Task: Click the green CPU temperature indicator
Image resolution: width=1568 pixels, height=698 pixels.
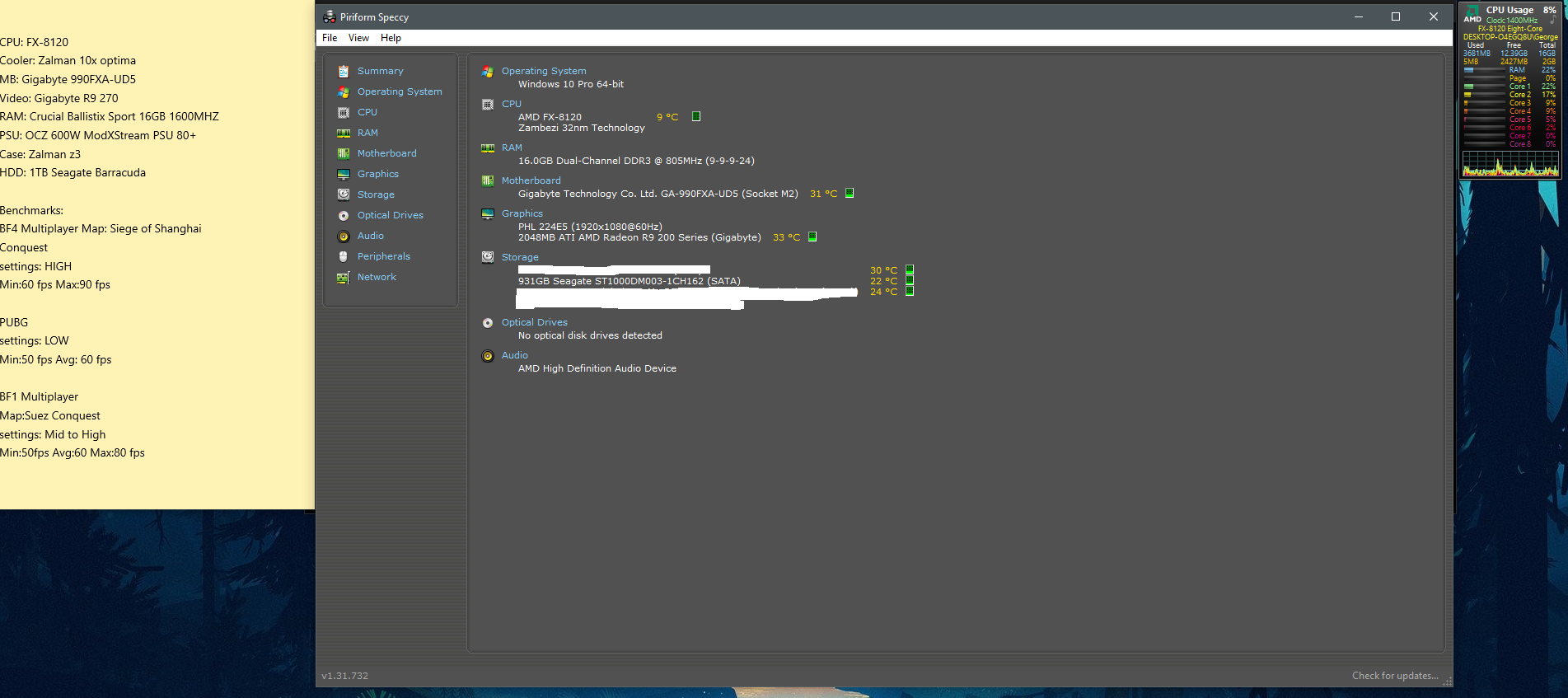Action: click(696, 116)
